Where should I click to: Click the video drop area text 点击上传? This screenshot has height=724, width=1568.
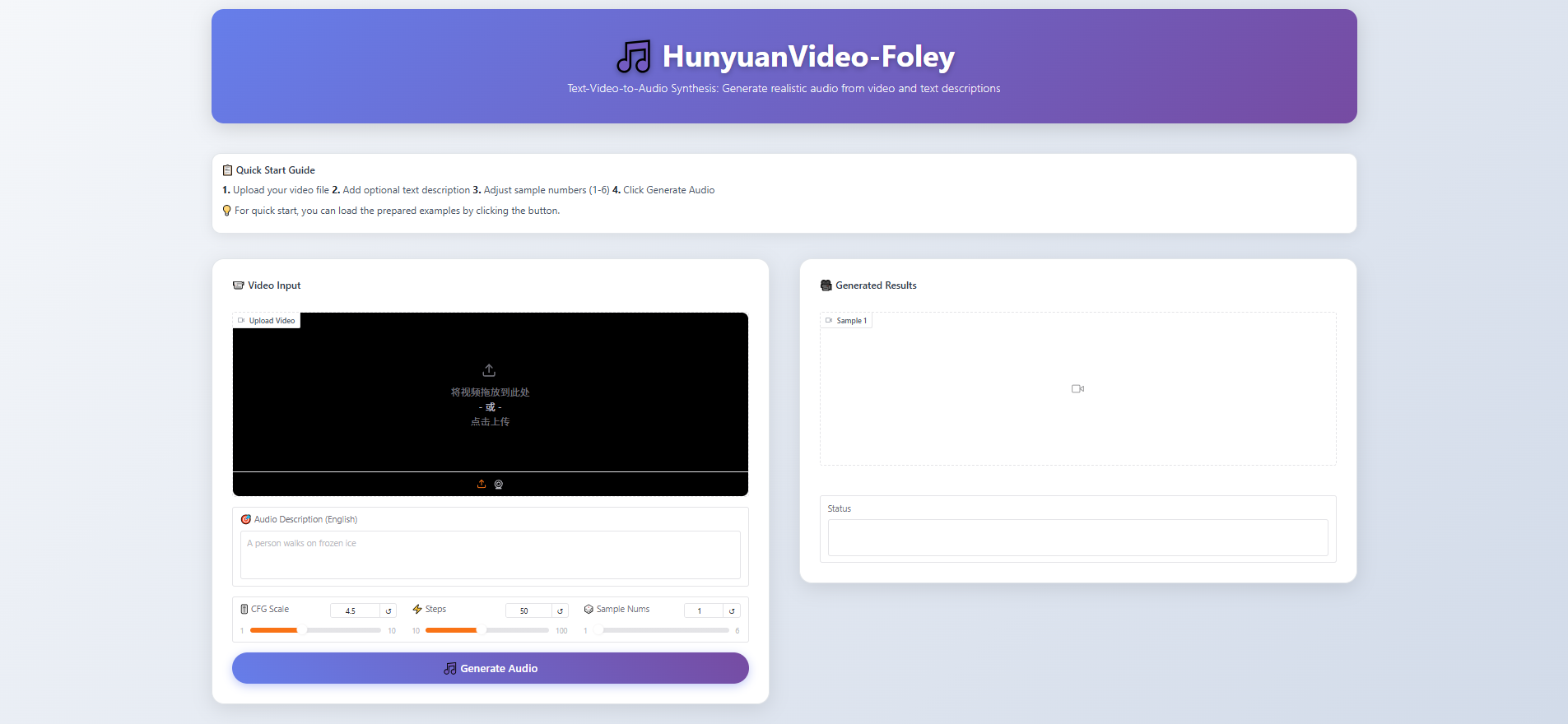pos(490,421)
